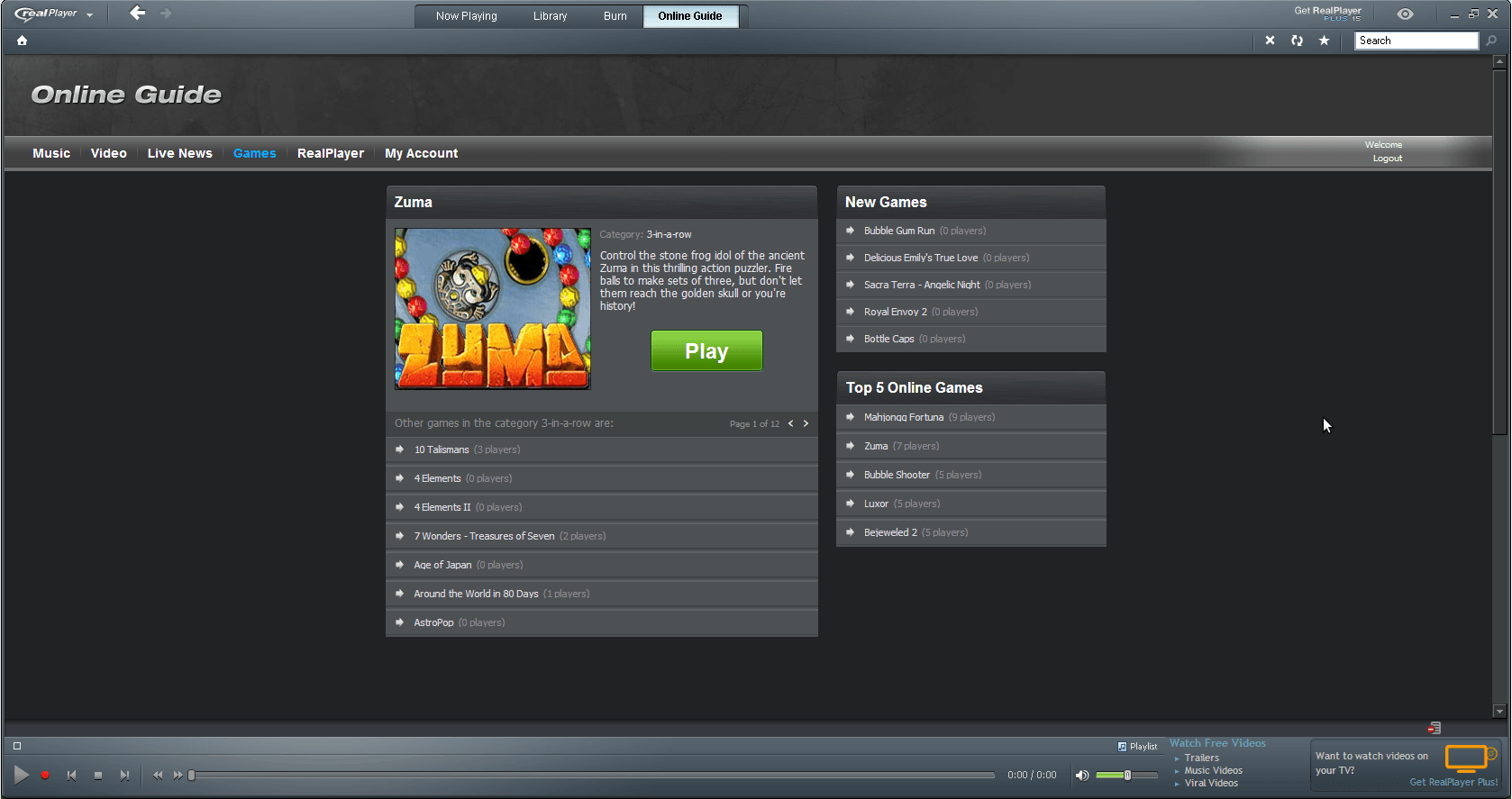Viewport: 1512px width, 799px height.
Task: Open Video section in guide navigation
Action: point(108,153)
